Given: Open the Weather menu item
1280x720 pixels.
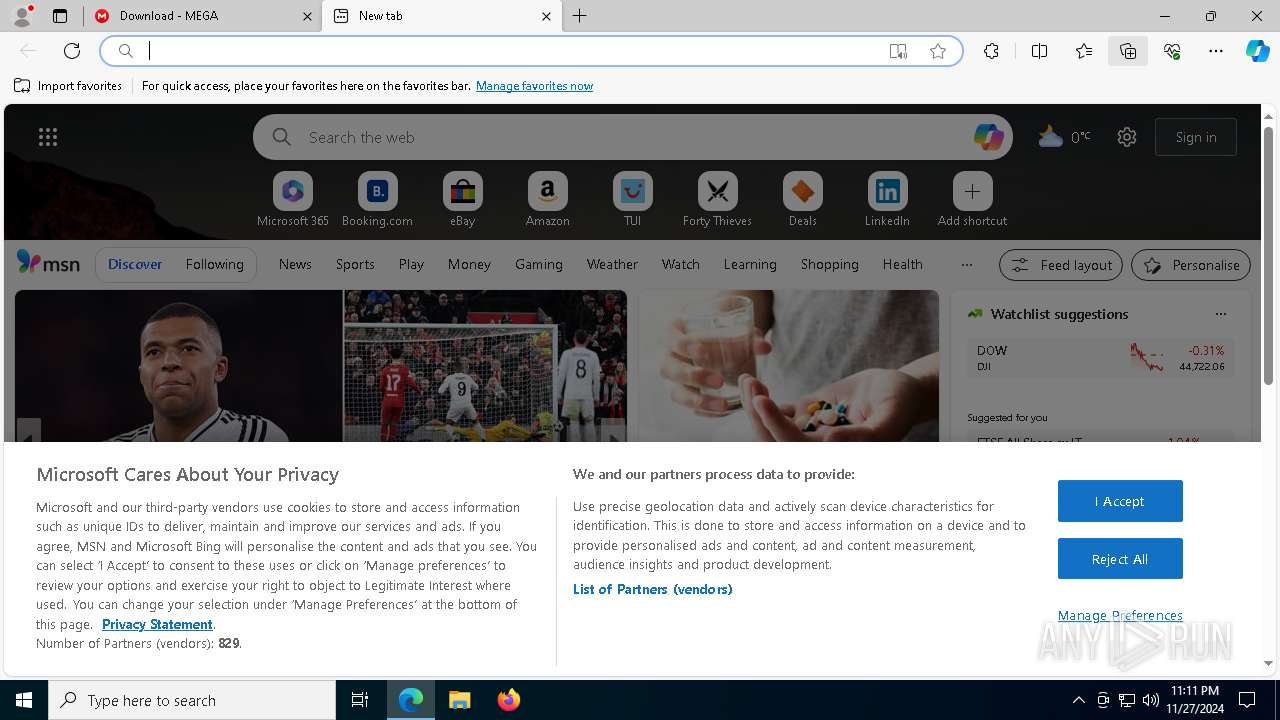Looking at the screenshot, I should coord(612,264).
